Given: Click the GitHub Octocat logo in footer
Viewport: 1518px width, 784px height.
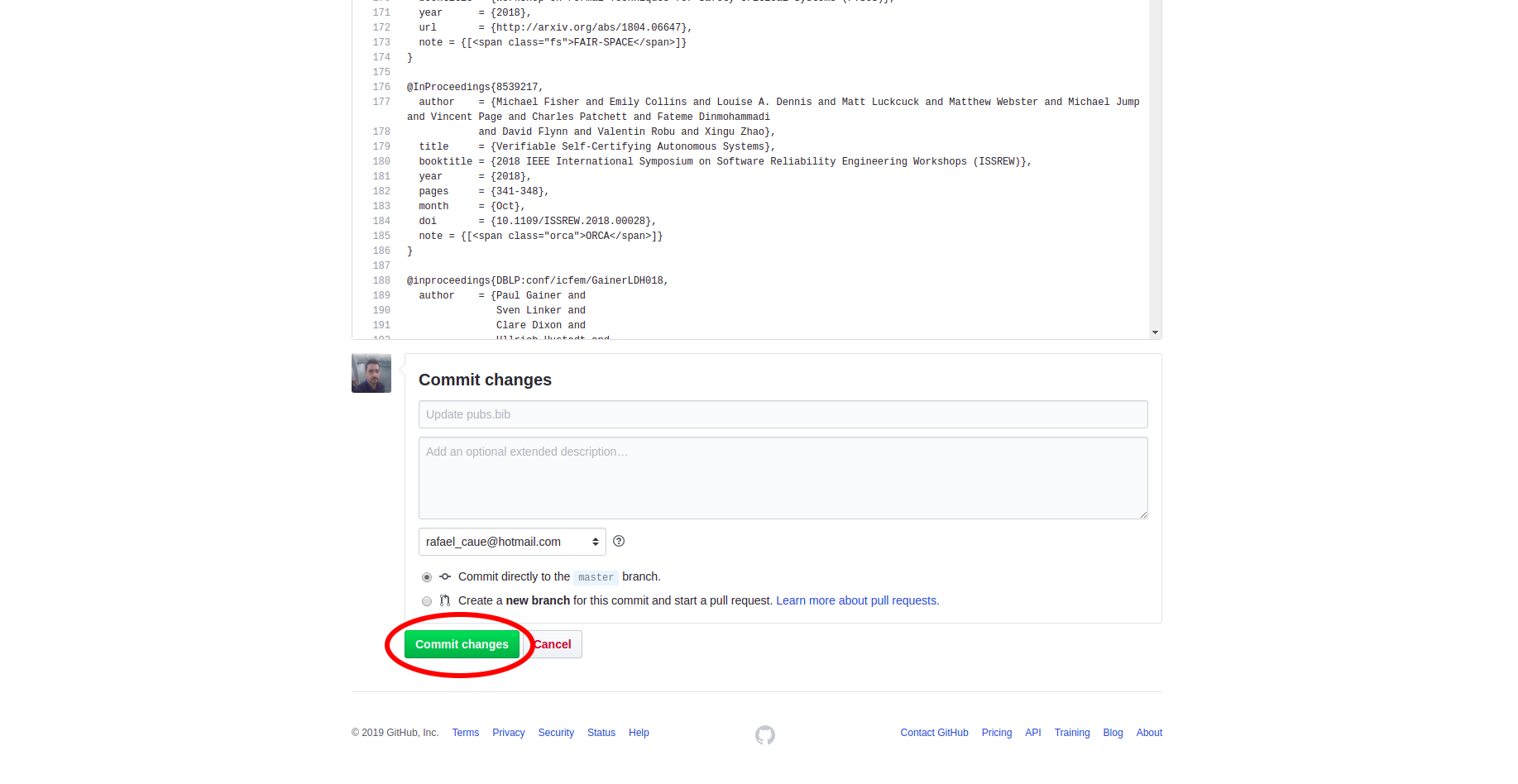Looking at the screenshot, I should tap(765, 734).
